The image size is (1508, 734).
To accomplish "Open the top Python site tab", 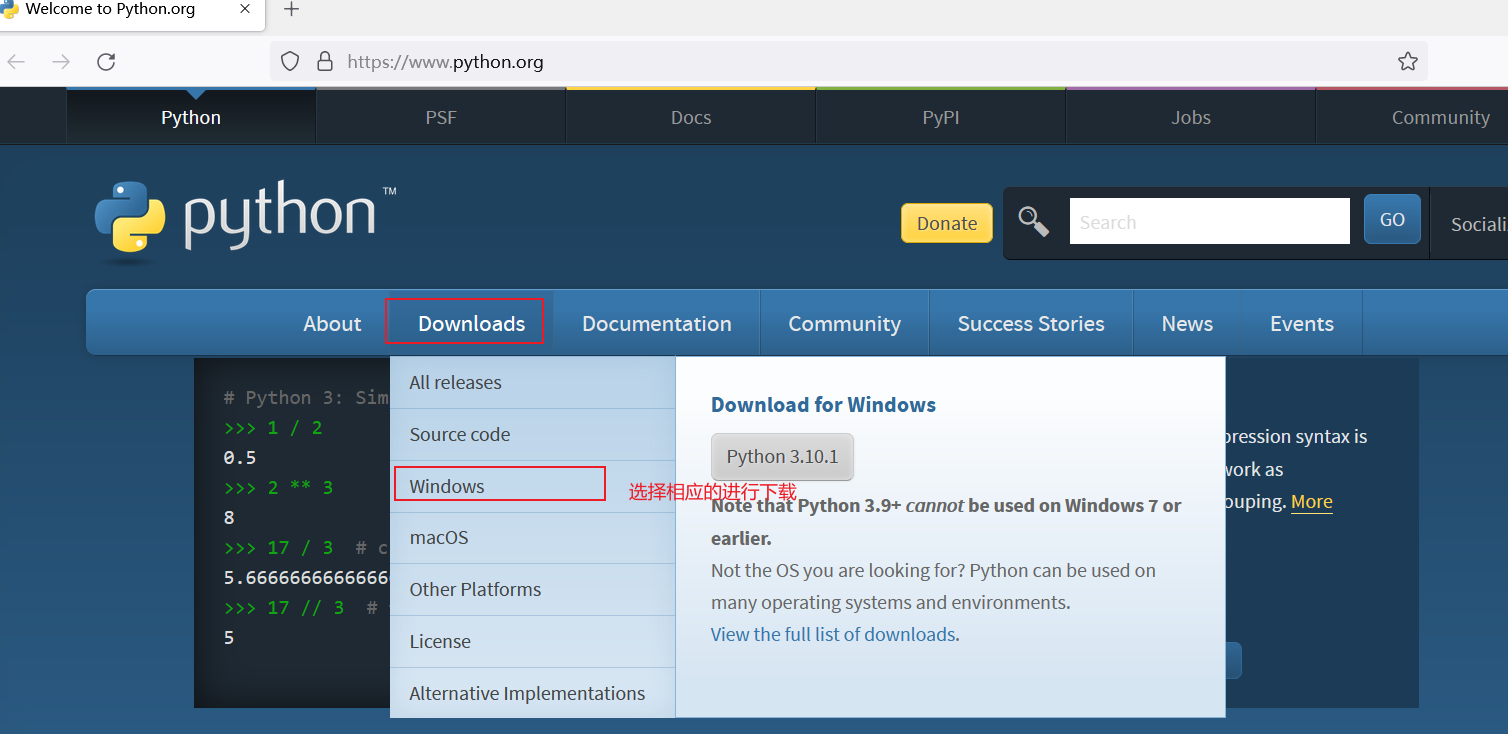I will click(191, 117).
